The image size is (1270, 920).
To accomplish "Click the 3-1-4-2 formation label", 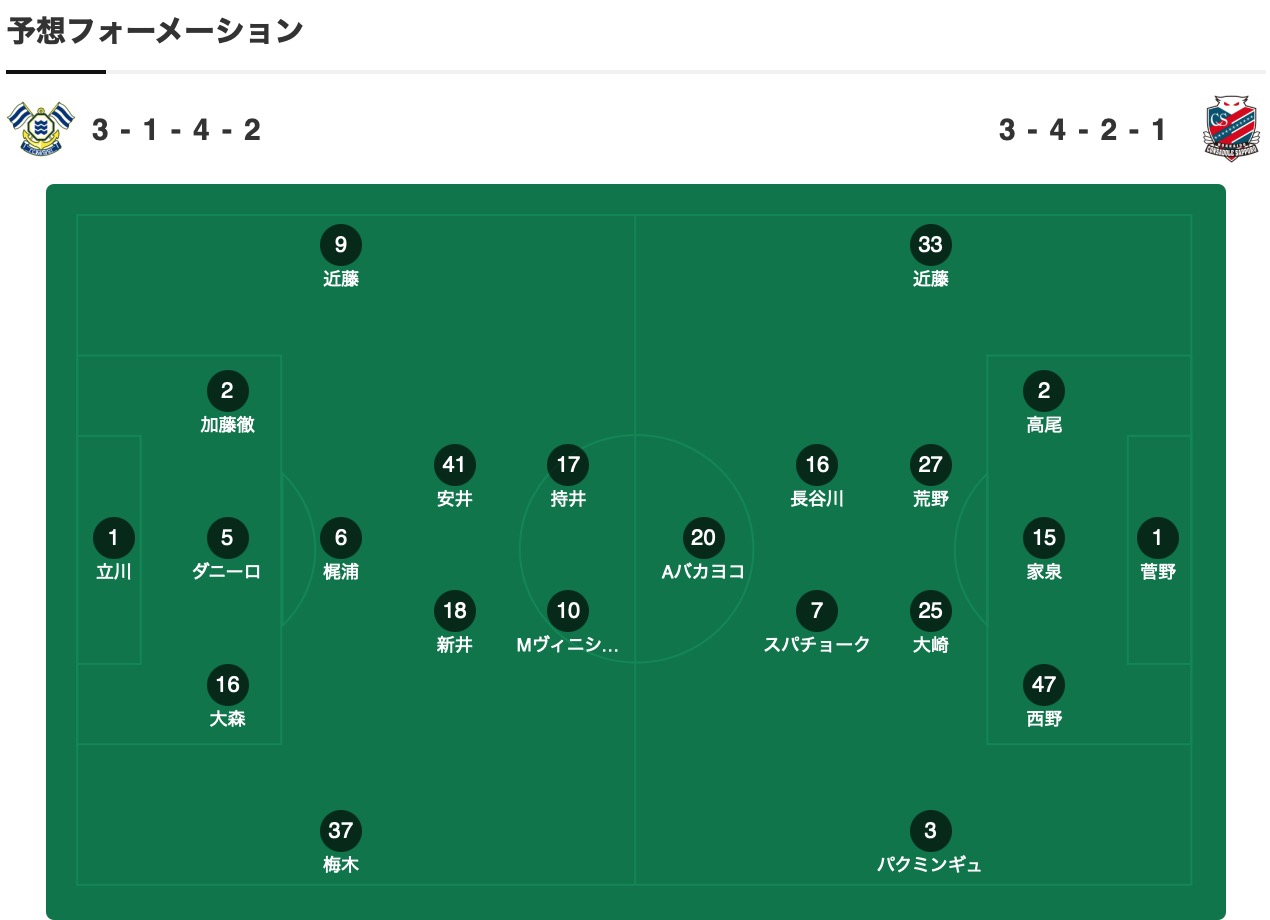I will pos(177,130).
